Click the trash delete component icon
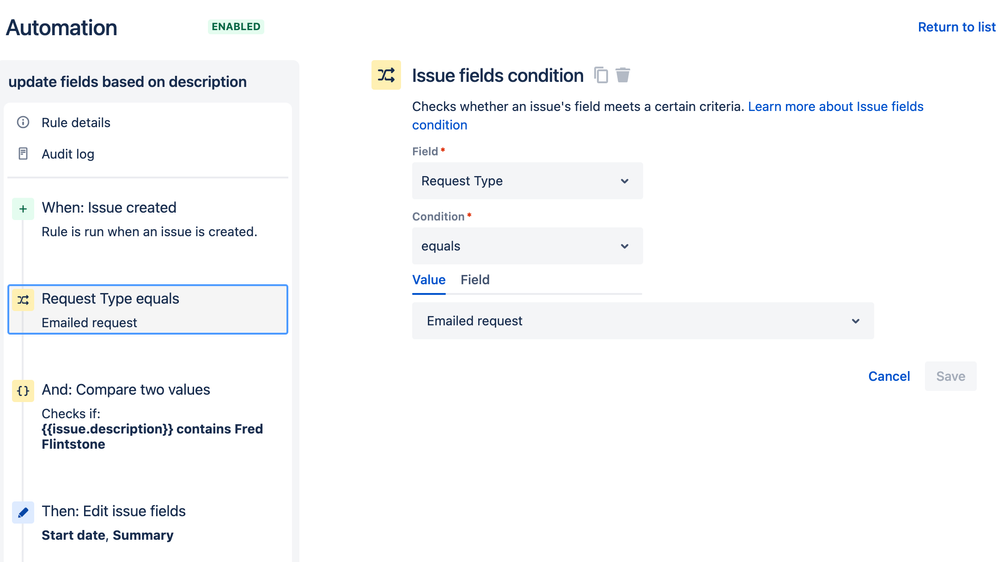The width and height of the screenshot is (998, 562). click(x=623, y=75)
